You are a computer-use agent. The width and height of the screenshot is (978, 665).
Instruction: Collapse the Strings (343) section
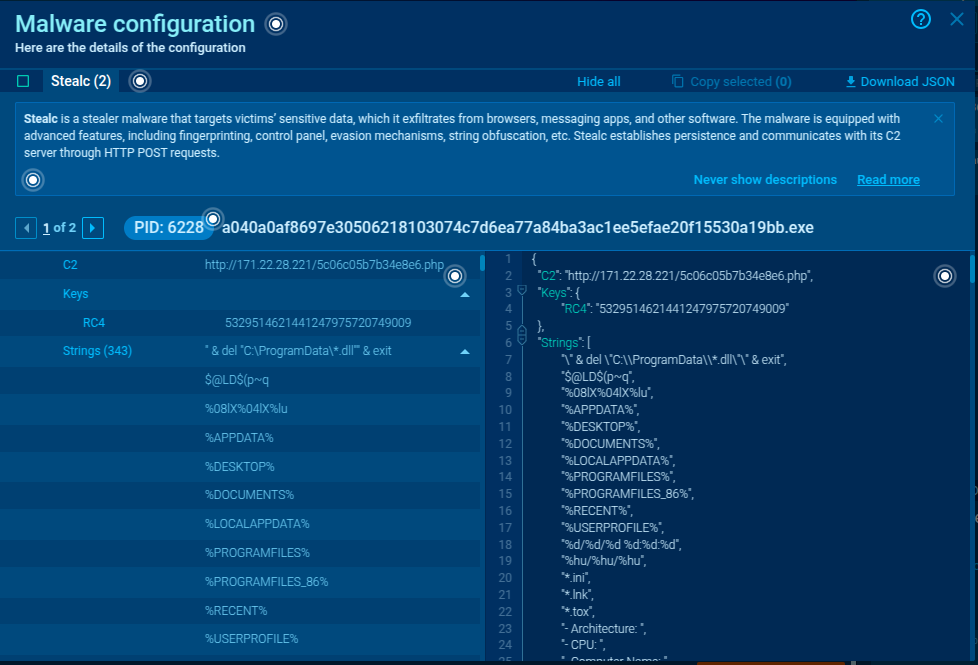click(465, 352)
